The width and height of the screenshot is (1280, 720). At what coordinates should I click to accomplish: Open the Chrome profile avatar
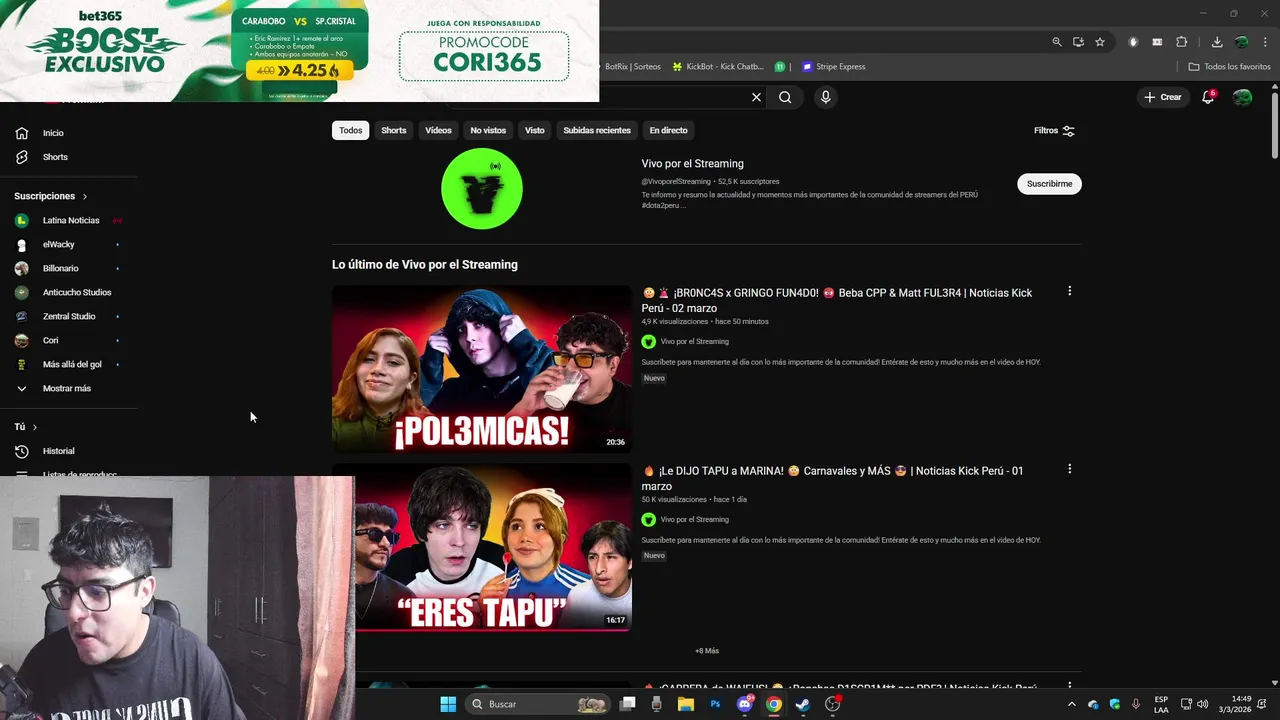click(x=1241, y=42)
